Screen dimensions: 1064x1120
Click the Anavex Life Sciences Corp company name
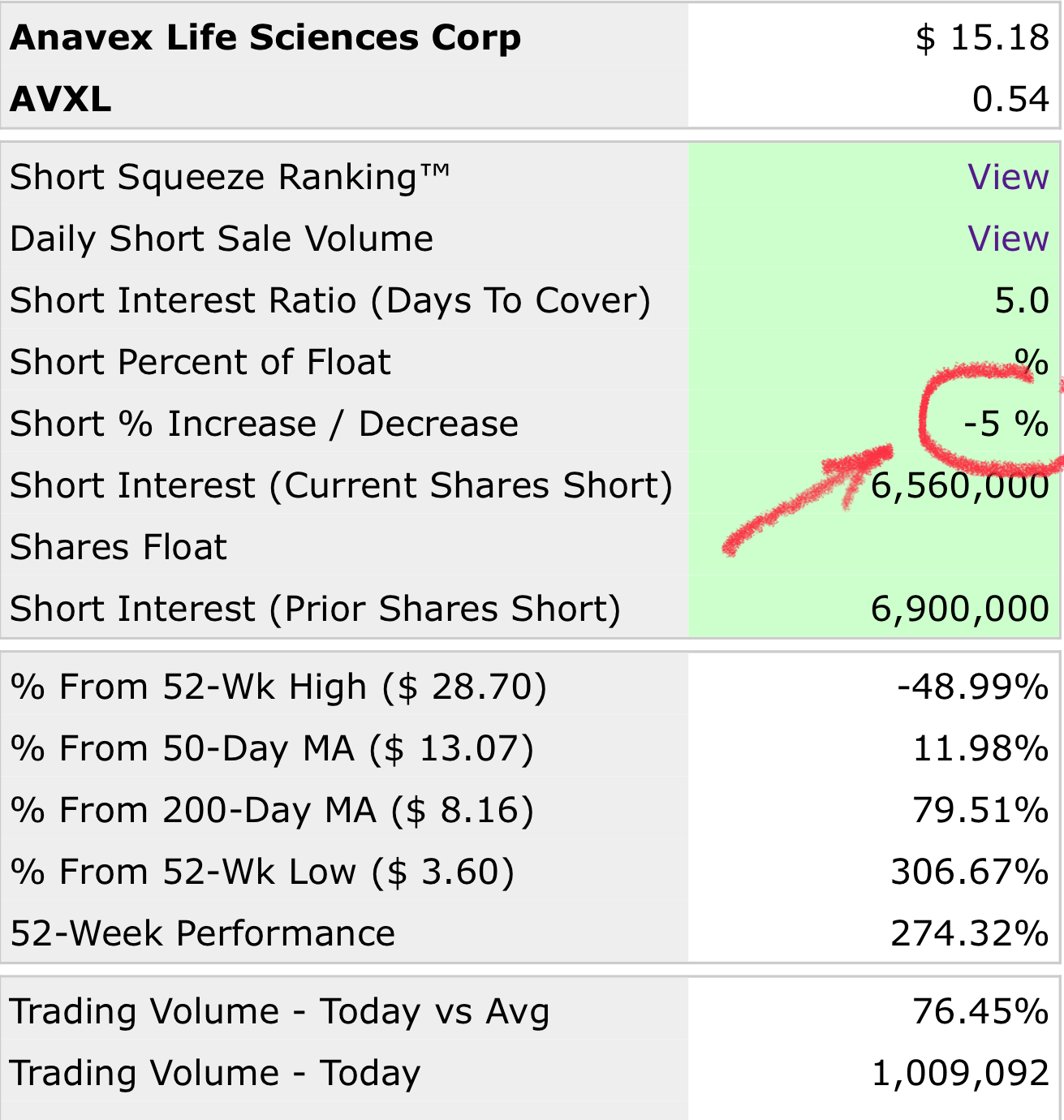point(265,38)
